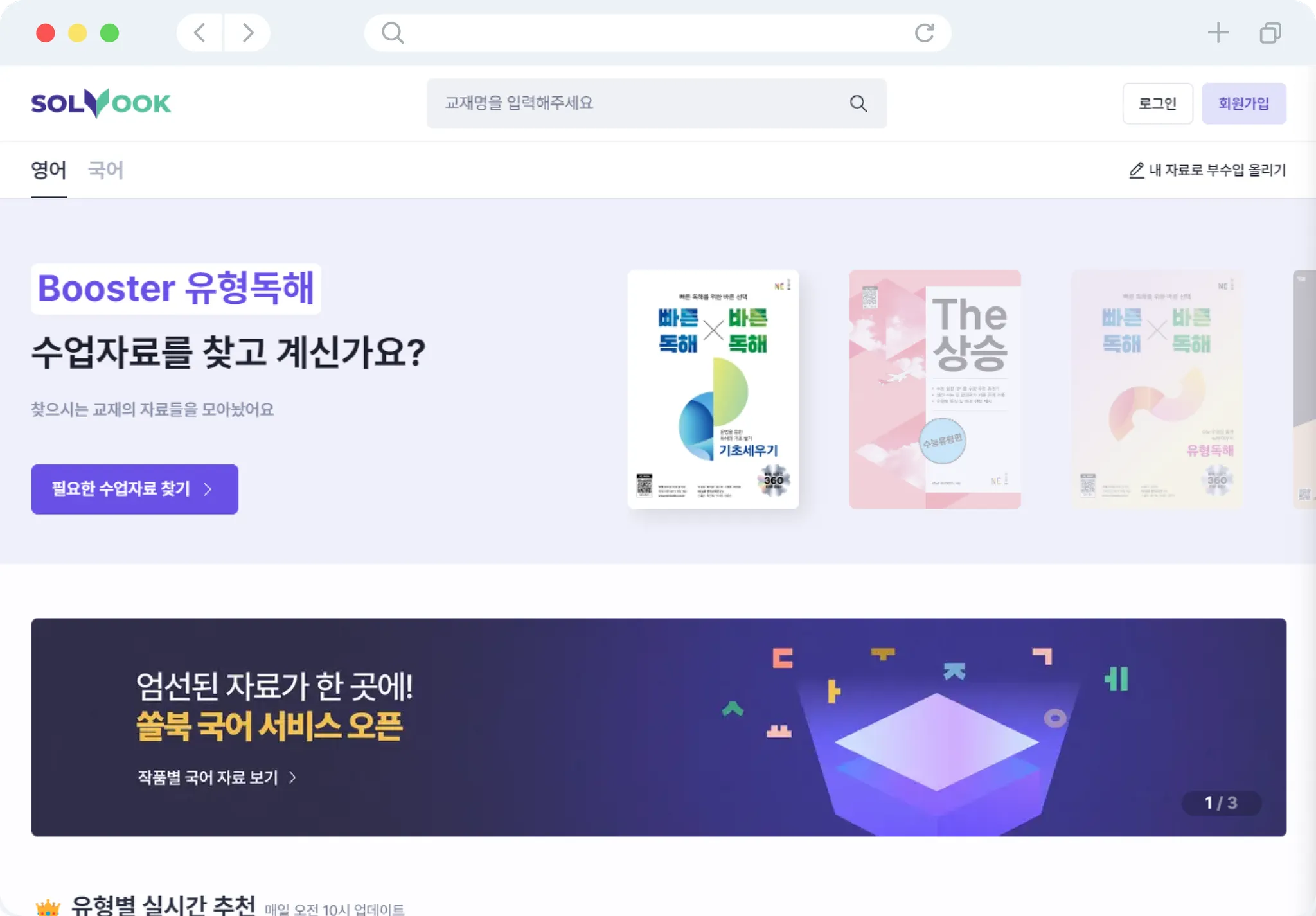Click the 회원가입 button
The width and height of the screenshot is (1316, 916).
tap(1243, 103)
